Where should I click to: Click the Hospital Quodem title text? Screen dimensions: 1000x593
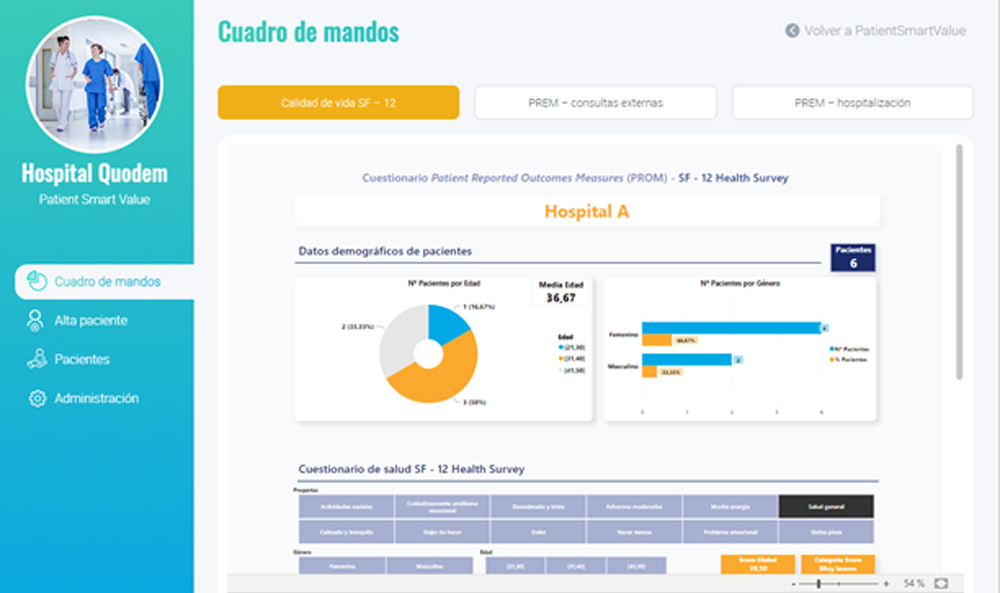tap(94, 173)
